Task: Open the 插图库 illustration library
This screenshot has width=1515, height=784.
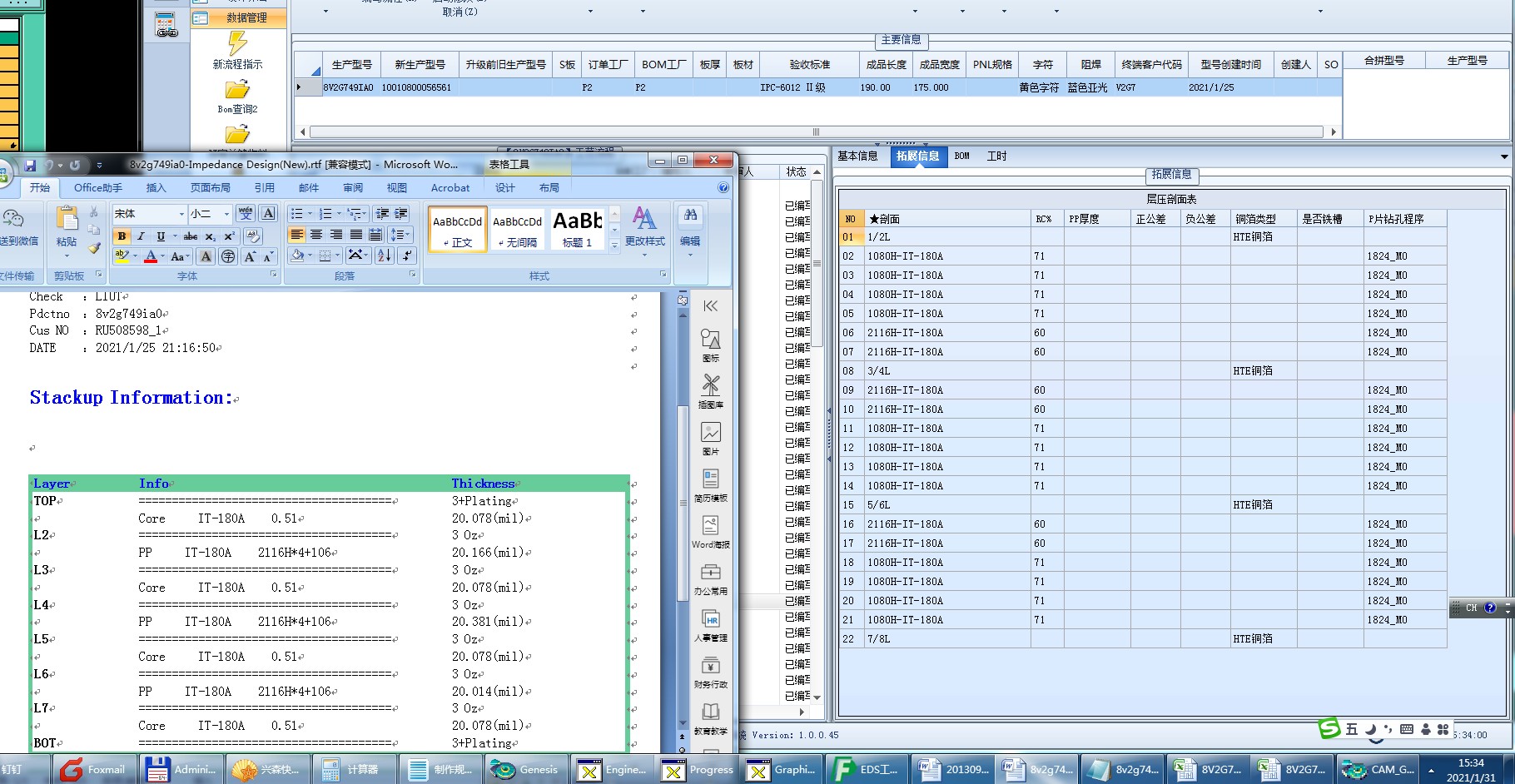Action: [x=710, y=391]
